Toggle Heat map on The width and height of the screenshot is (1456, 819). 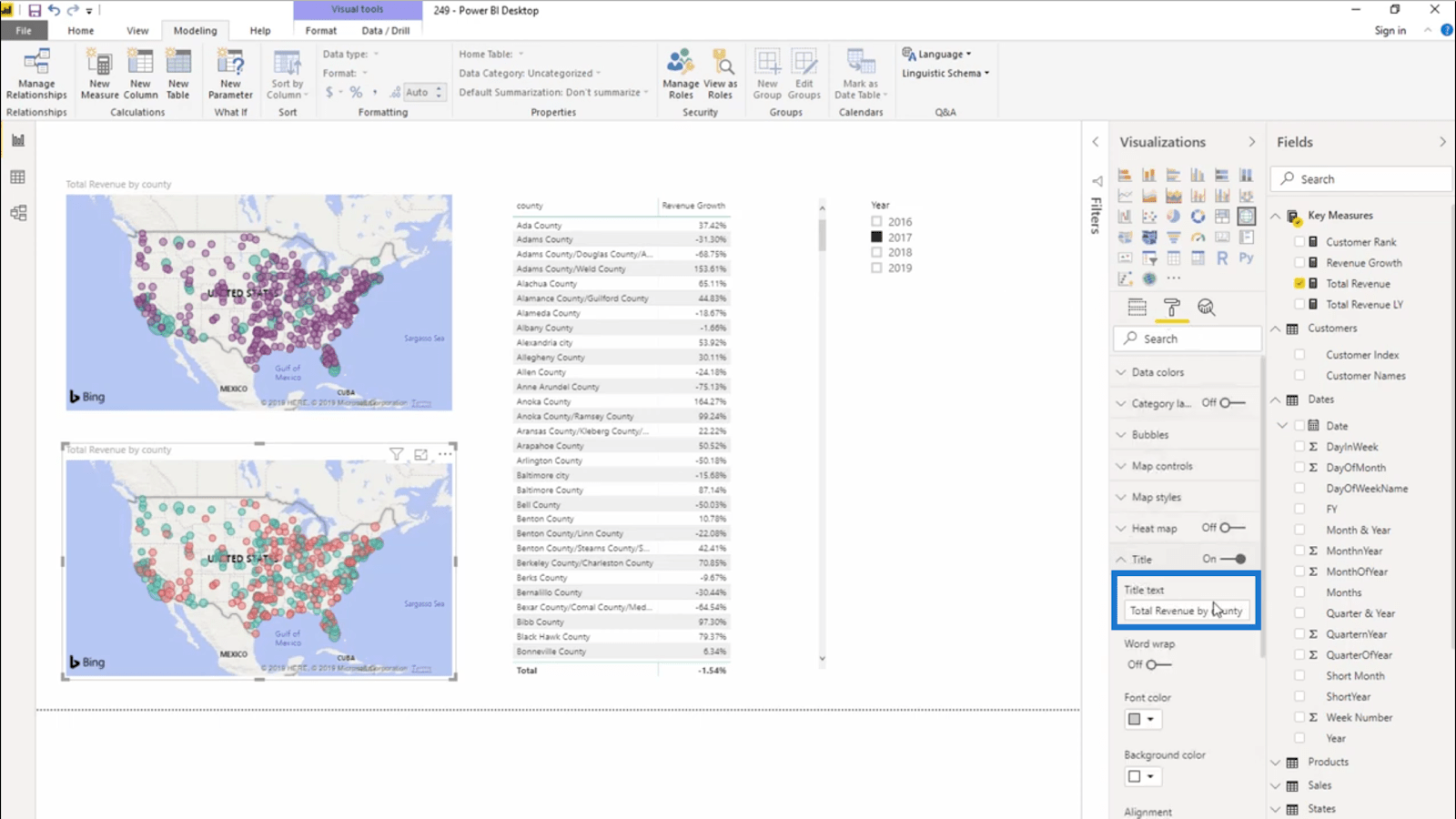pyautogui.click(x=1233, y=528)
